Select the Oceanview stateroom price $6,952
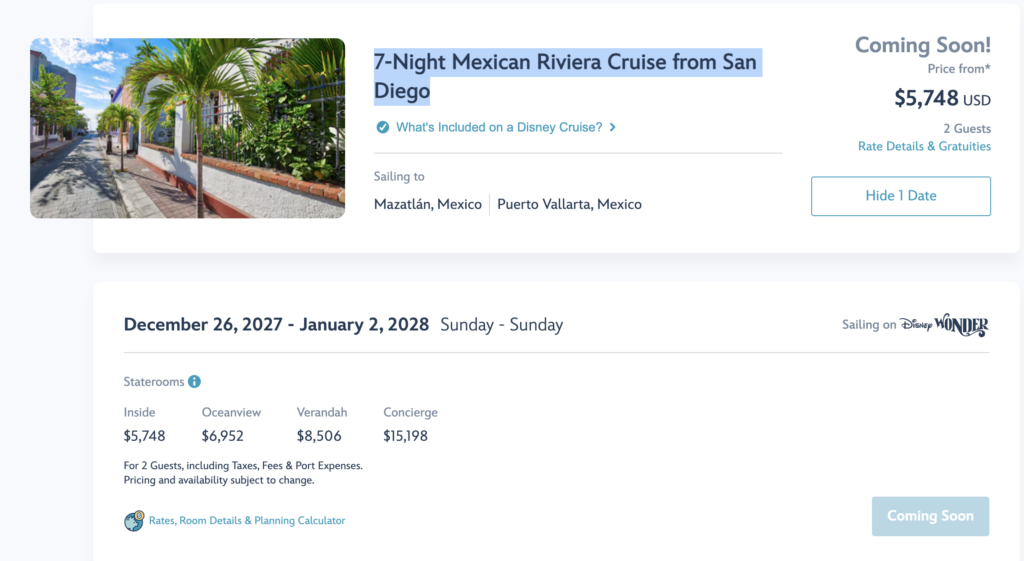This screenshot has width=1024, height=561. click(223, 436)
